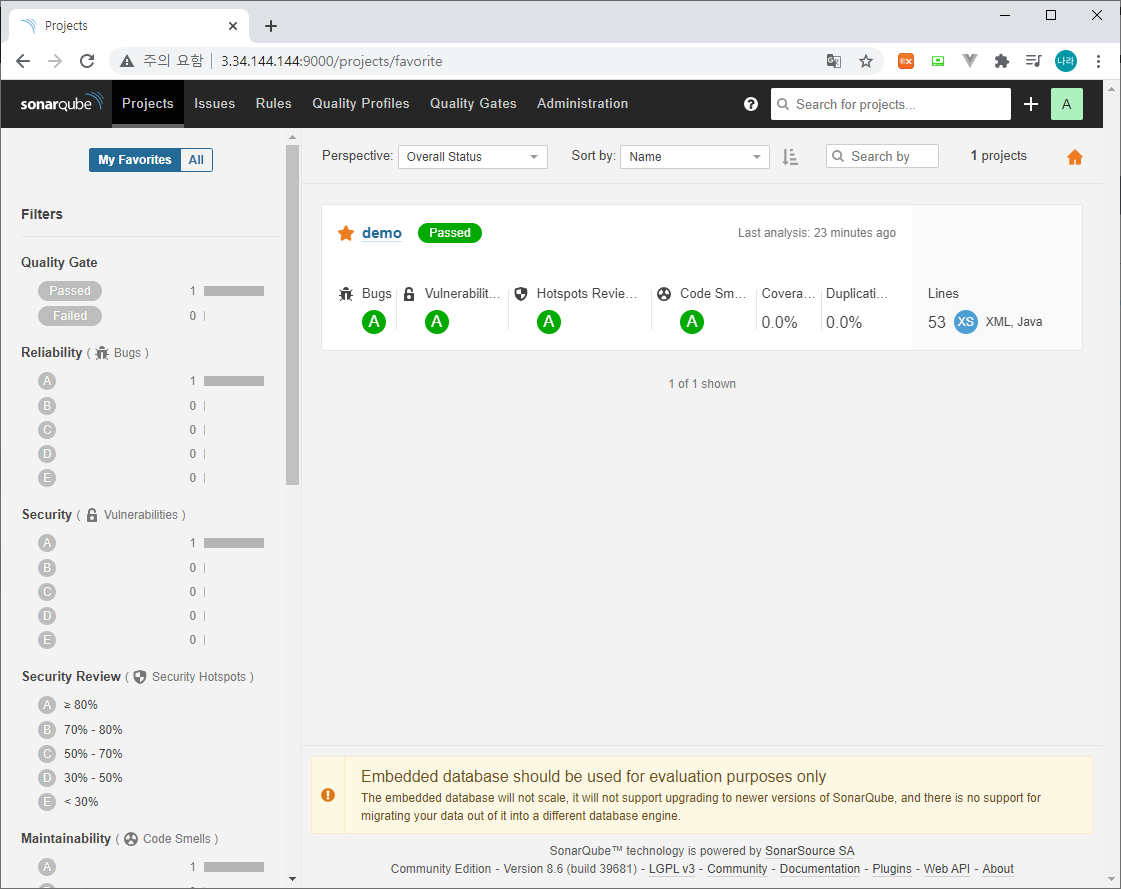Click the translate page icon in address bar
This screenshot has width=1121, height=889.
834,61
